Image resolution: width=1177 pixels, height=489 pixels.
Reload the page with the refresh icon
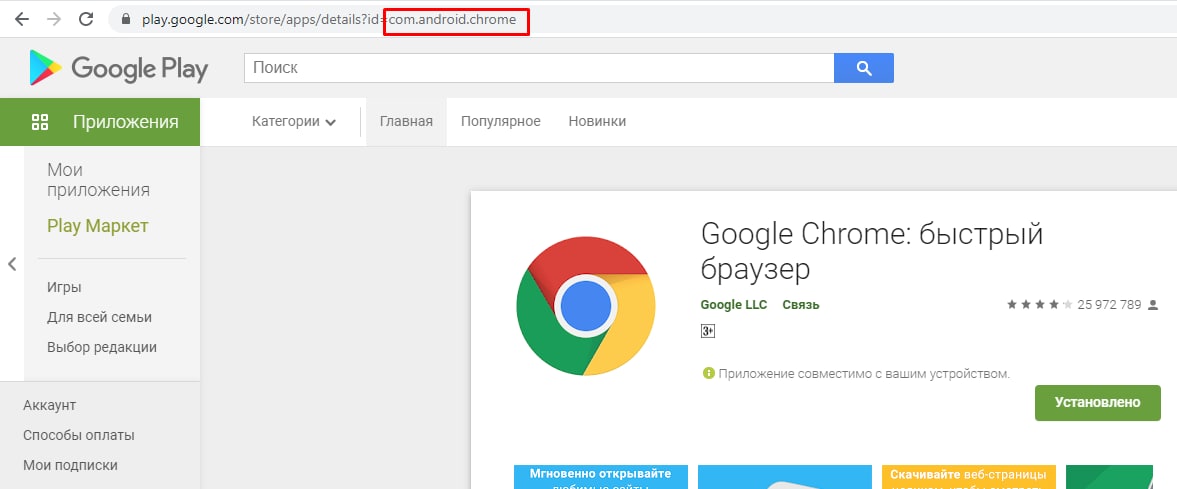click(86, 20)
